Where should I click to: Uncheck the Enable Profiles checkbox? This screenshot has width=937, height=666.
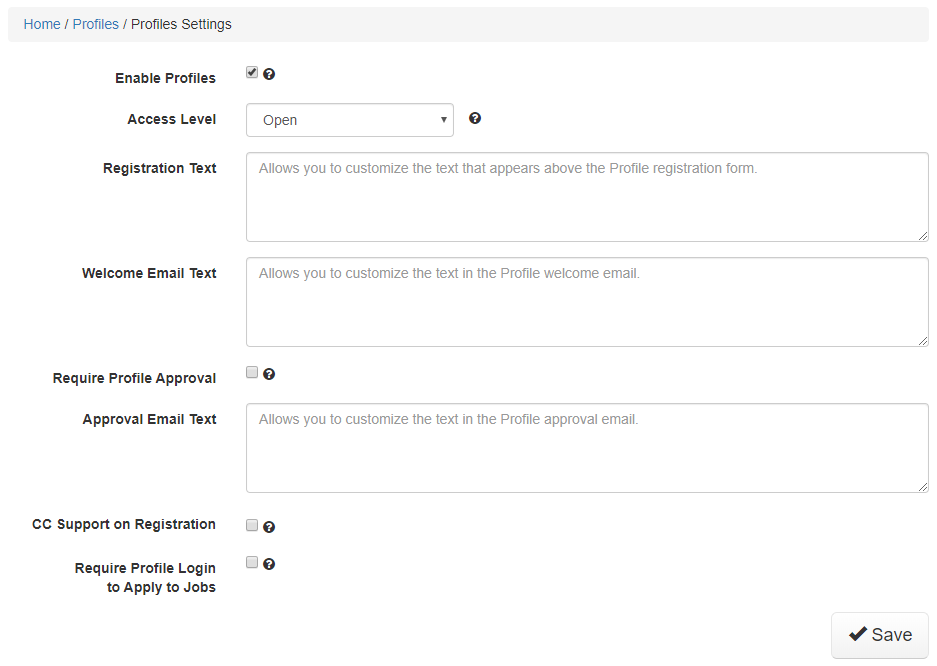point(252,72)
